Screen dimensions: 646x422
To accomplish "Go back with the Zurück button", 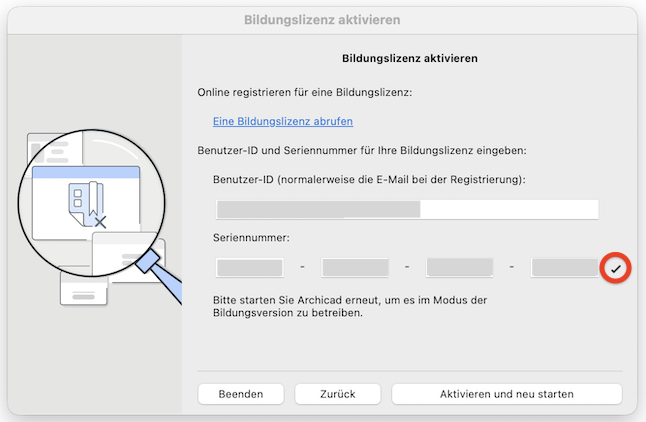I will (338, 394).
